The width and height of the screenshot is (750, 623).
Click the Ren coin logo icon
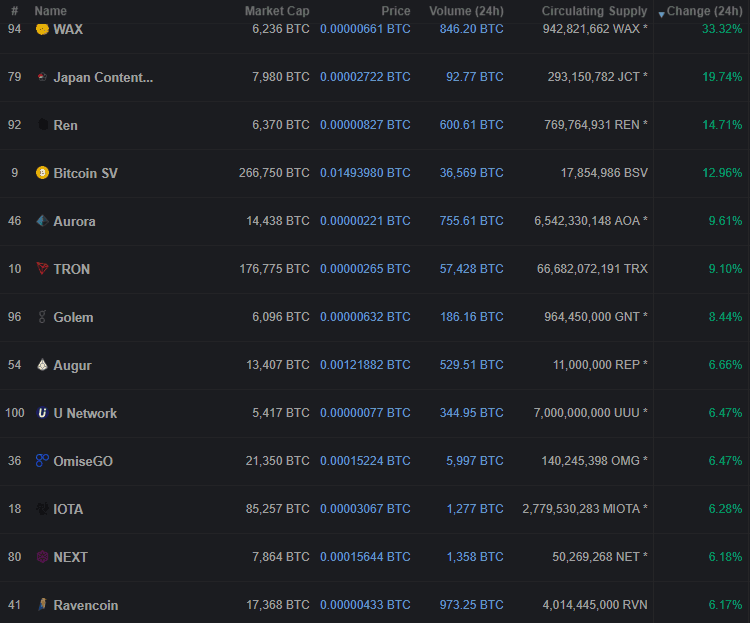coord(43,124)
